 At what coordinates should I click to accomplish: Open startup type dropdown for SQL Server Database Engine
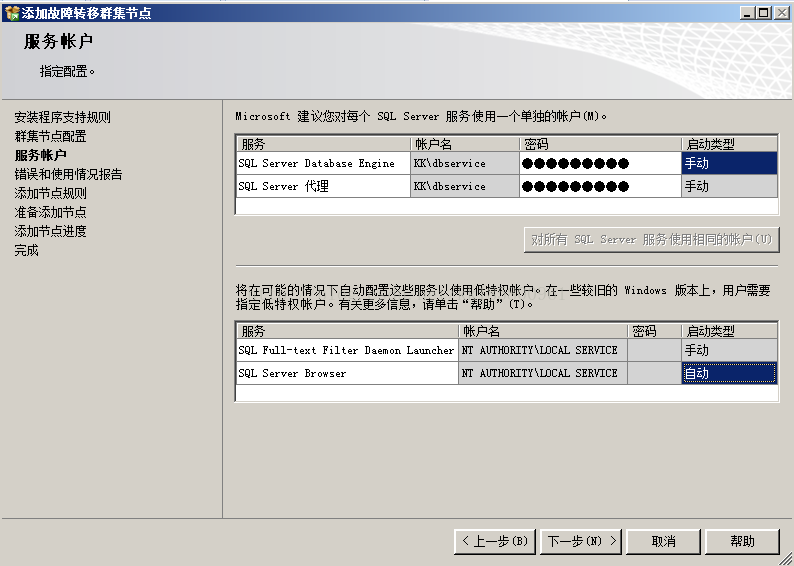point(729,163)
